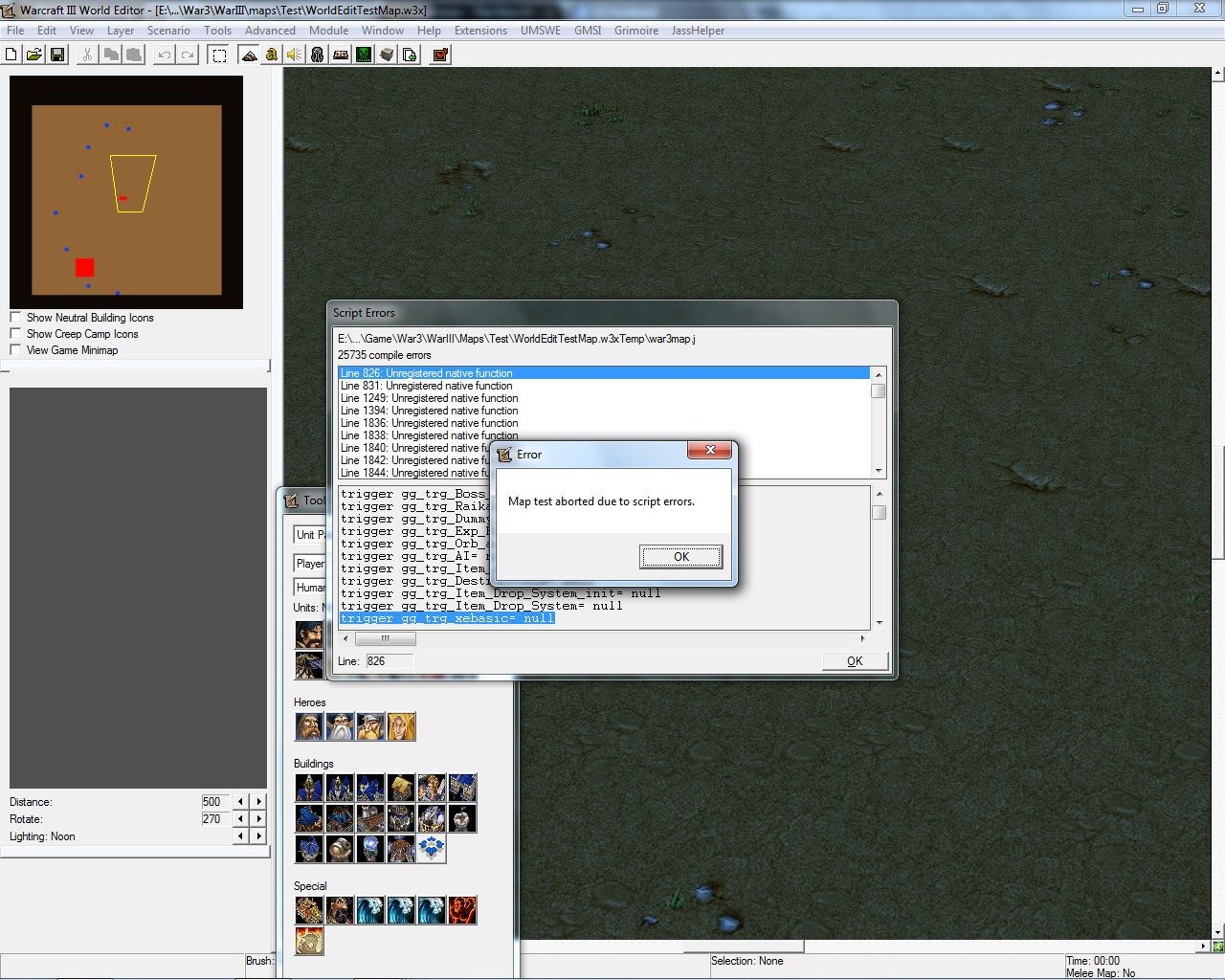
Task: Open a map via the folder icon
Action: [34, 55]
